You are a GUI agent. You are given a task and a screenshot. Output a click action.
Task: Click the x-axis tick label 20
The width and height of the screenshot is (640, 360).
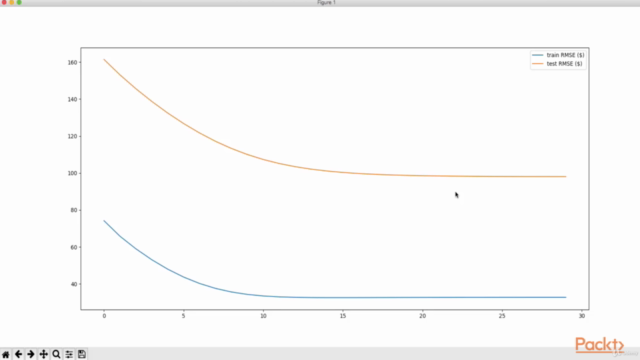click(422, 316)
